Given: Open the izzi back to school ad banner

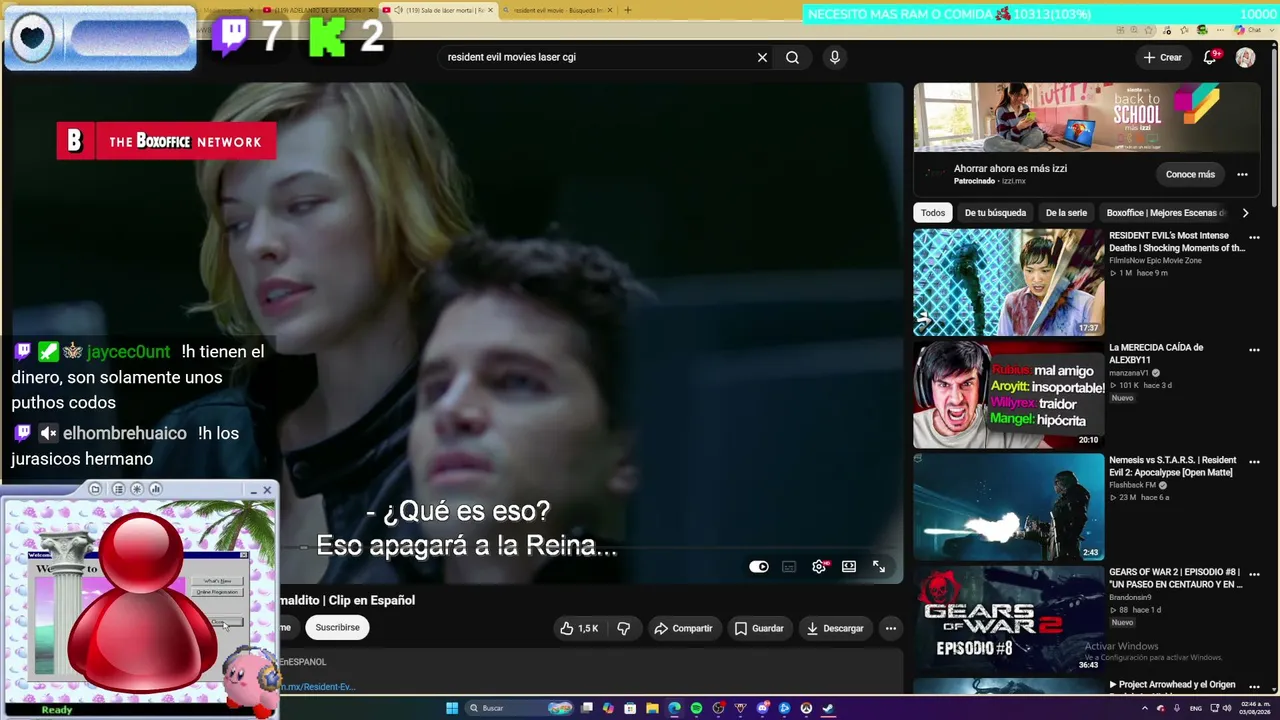Looking at the screenshot, I should (1087, 117).
